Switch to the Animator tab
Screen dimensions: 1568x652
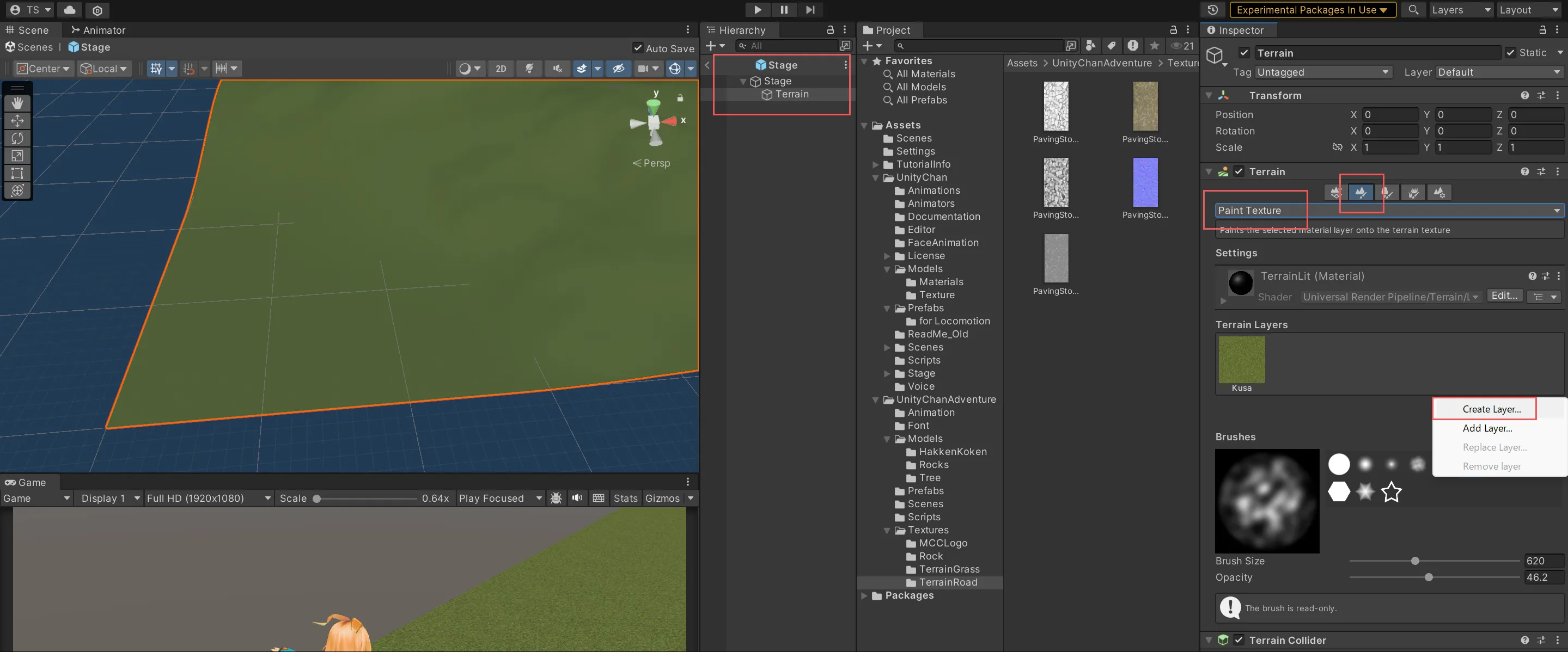[x=99, y=30]
